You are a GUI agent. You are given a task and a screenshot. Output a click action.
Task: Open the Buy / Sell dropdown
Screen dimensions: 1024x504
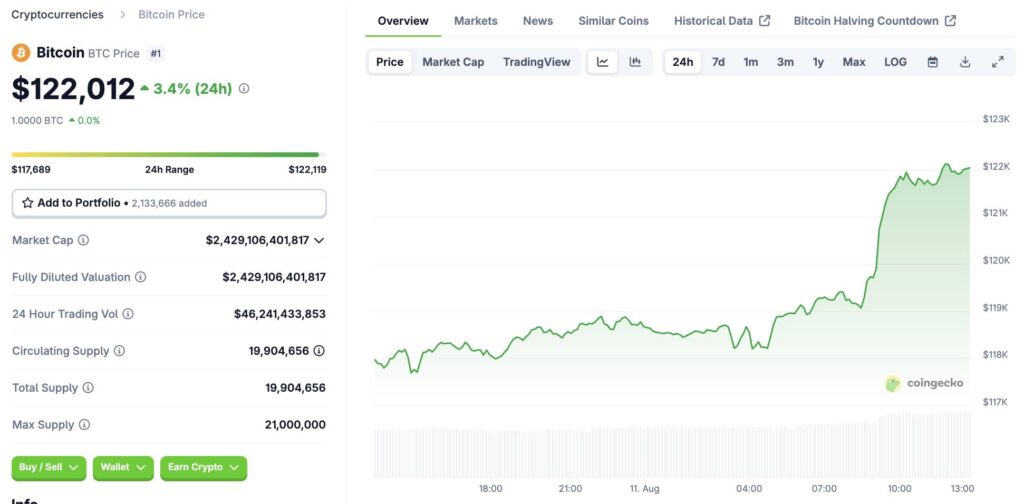[x=49, y=467]
